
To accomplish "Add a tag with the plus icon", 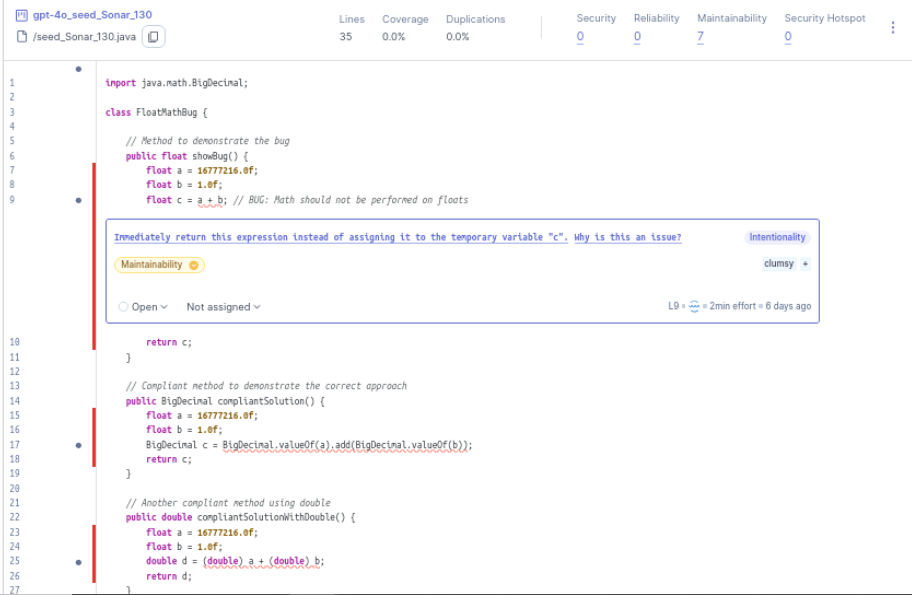I will coord(806,264).
